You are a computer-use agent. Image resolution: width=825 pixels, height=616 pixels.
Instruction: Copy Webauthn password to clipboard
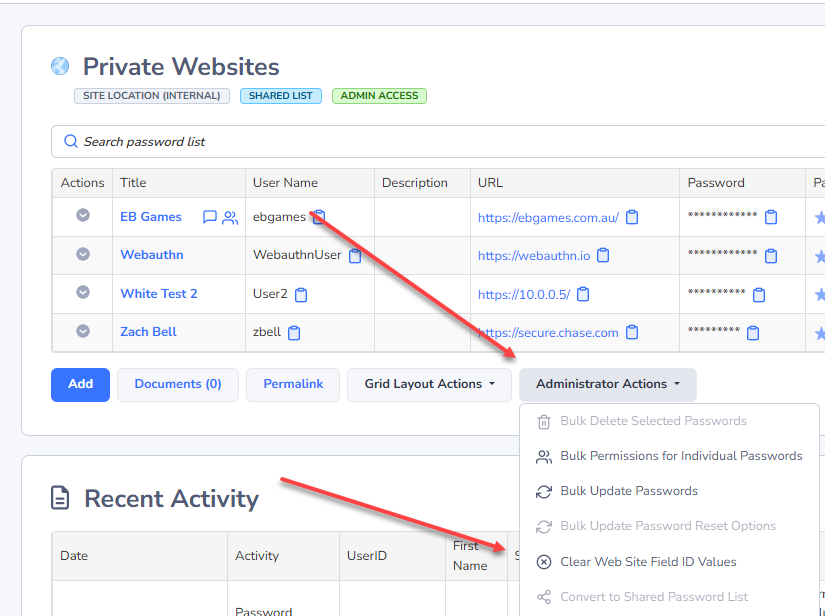pyautogui.click(x=771, y=256)
